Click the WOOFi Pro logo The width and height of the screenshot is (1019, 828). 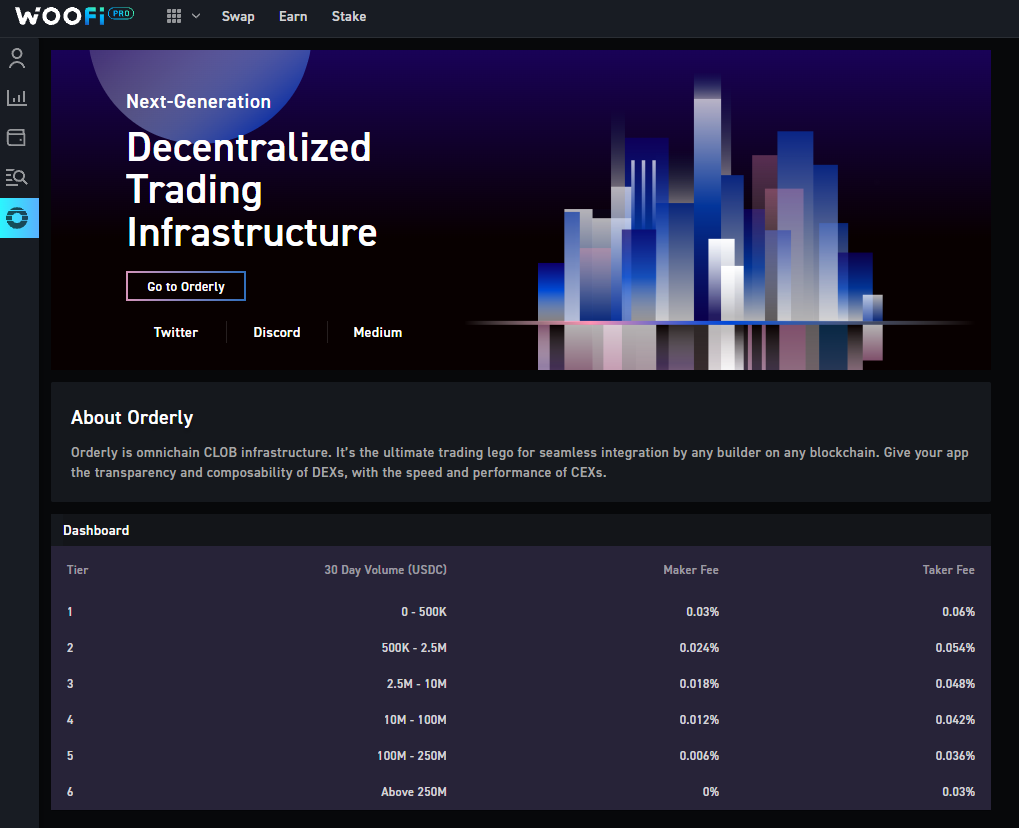(74, 16)
